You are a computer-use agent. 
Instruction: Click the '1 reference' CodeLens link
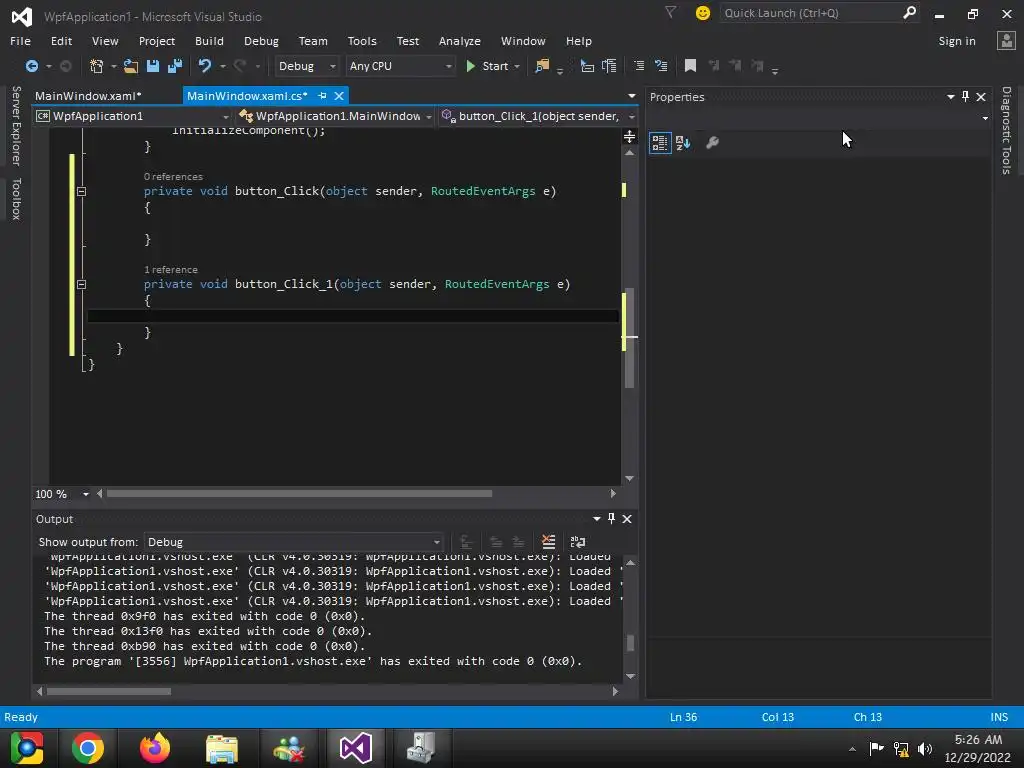pyautogui.click(x=170, y=270)
